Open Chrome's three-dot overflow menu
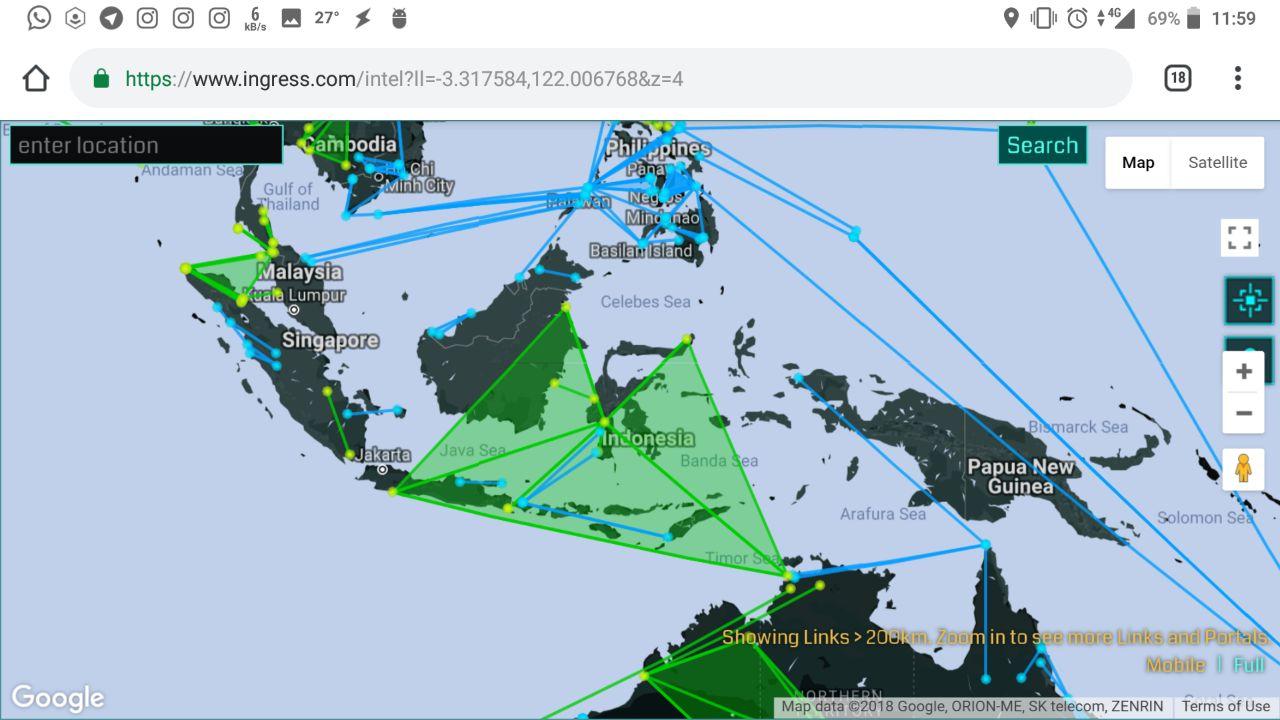Screen dimensions: 1280x720 coord(1238,78)
